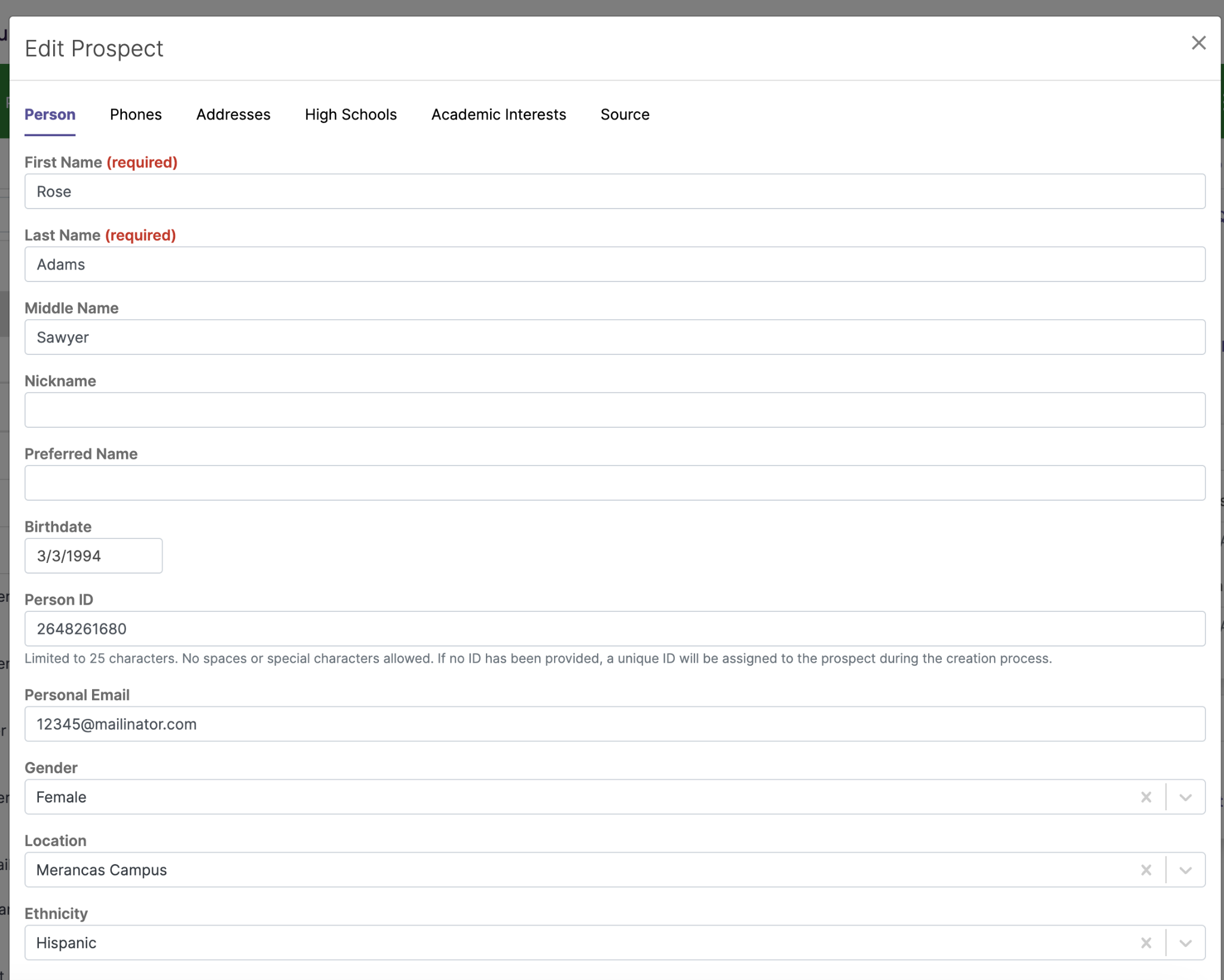Expand the Location dropdown arrow

pos(1185,870)
